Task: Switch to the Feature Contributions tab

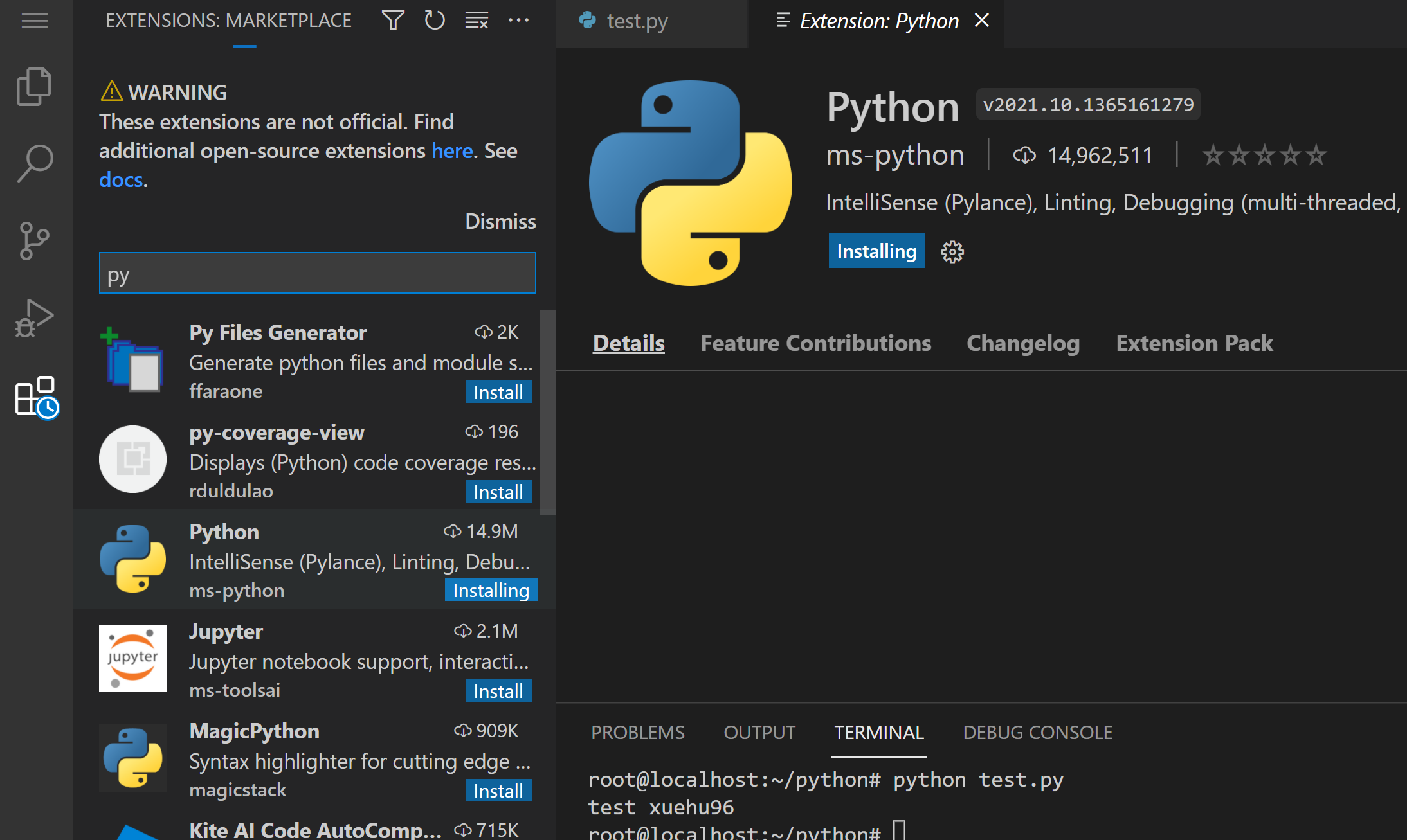Action: pyautogui.click(x=815, y=343)
